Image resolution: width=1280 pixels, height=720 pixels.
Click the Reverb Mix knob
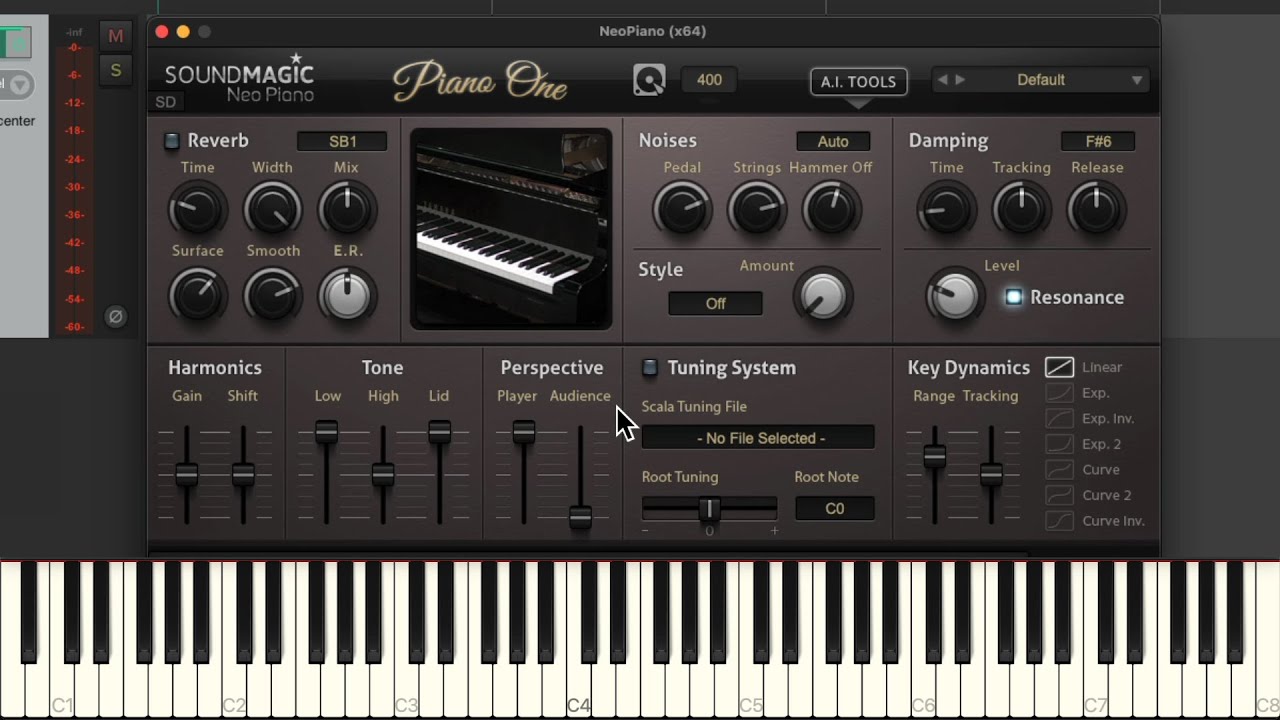(x=347, y=209)
